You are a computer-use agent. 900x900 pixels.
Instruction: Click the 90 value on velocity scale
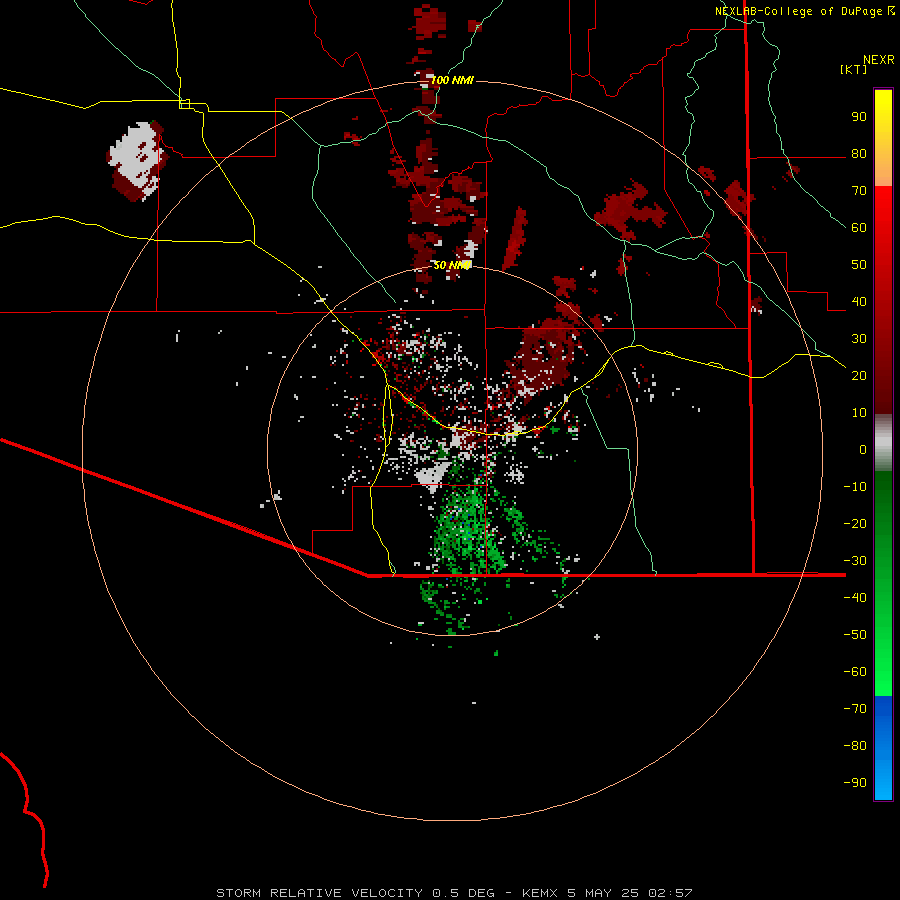point(859,117)
